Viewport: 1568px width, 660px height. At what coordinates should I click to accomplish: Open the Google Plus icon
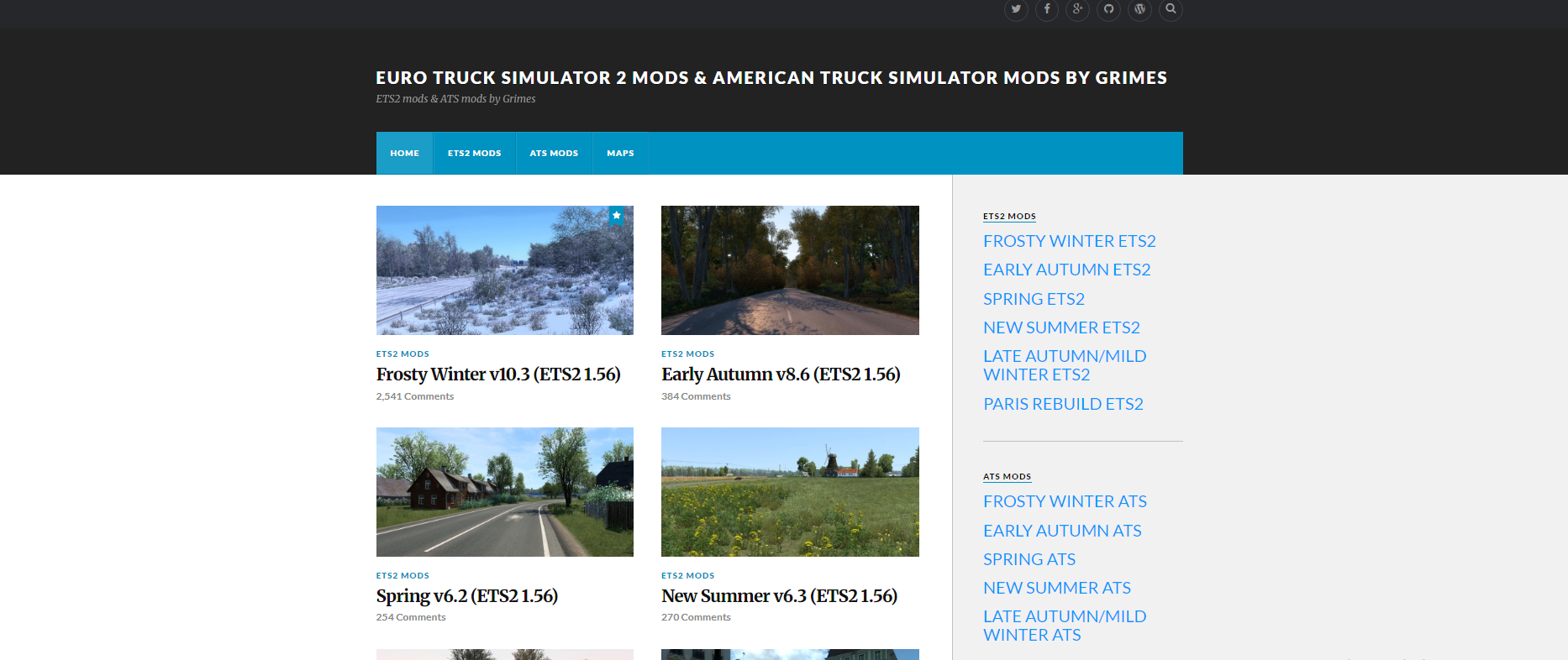[x=1078, y=9]
